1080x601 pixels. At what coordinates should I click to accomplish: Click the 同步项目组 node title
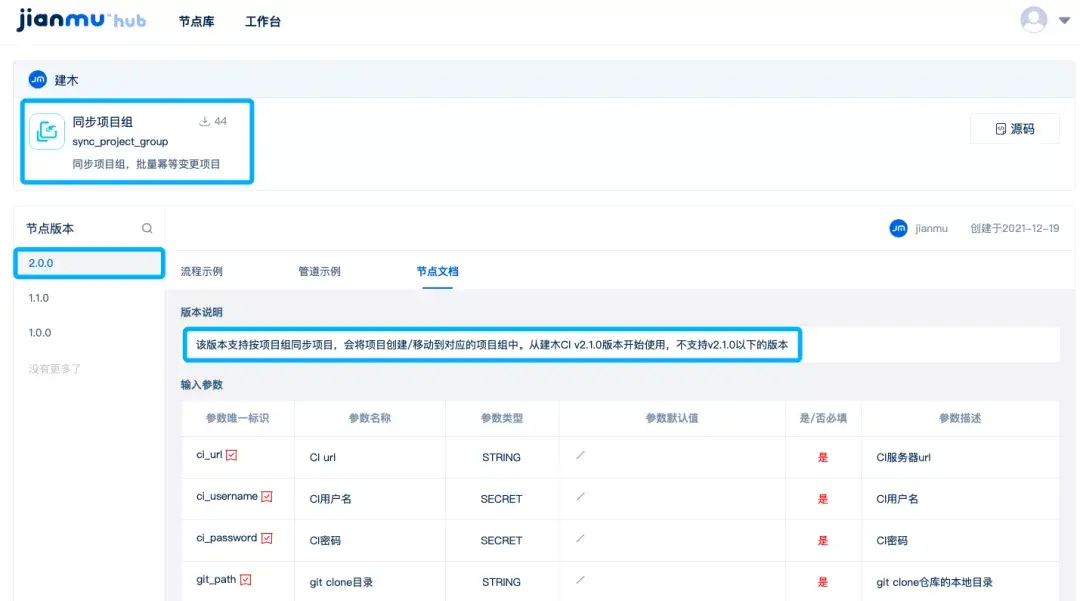click(x=103, y=122)
